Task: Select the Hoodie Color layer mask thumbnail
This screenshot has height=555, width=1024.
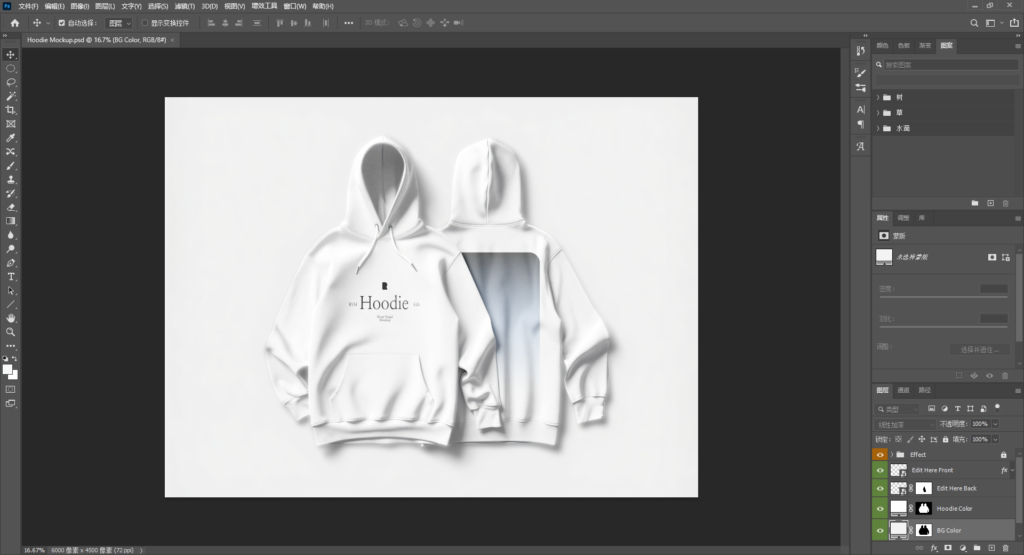Action: click(923, 508)
